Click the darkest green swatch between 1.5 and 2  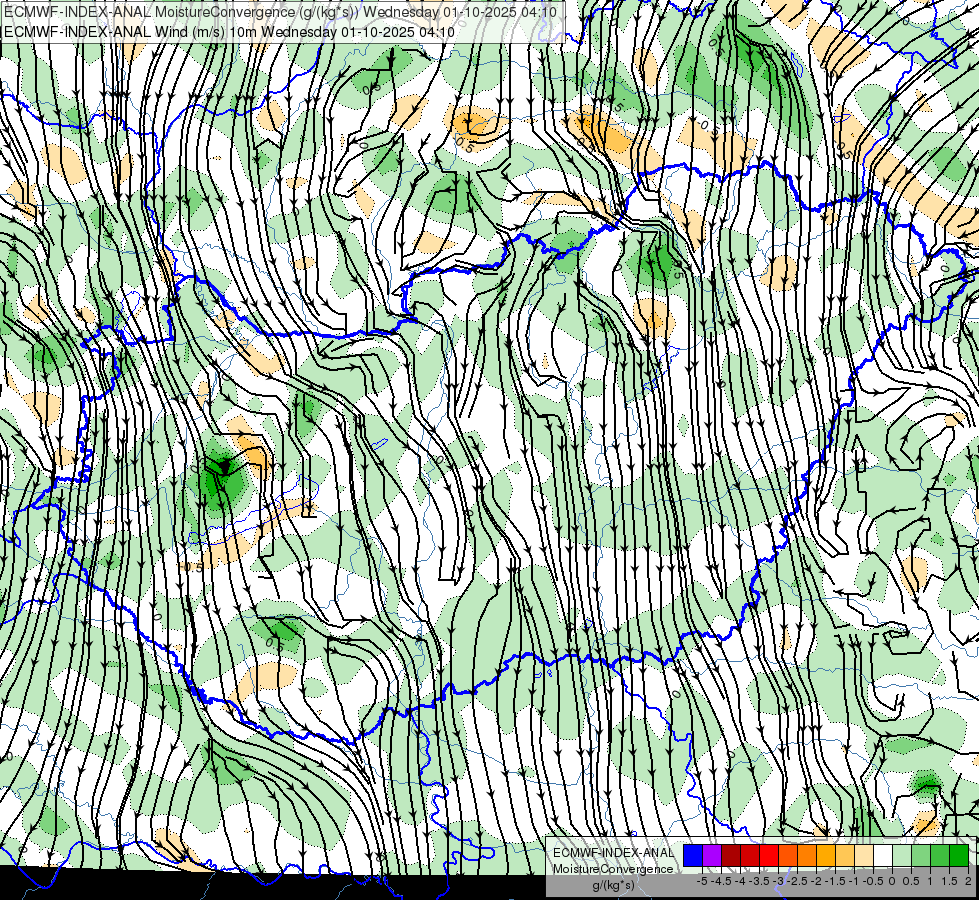tap(959, 855)
